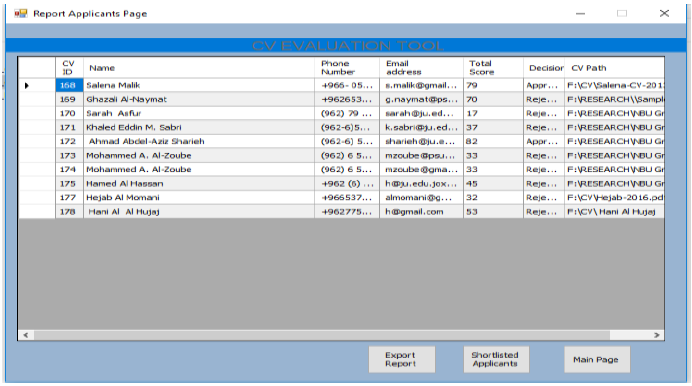Click CV ID cell 172
Image resolution: width=692 pixels, height=386 pixels.
[x=69, y=142]
